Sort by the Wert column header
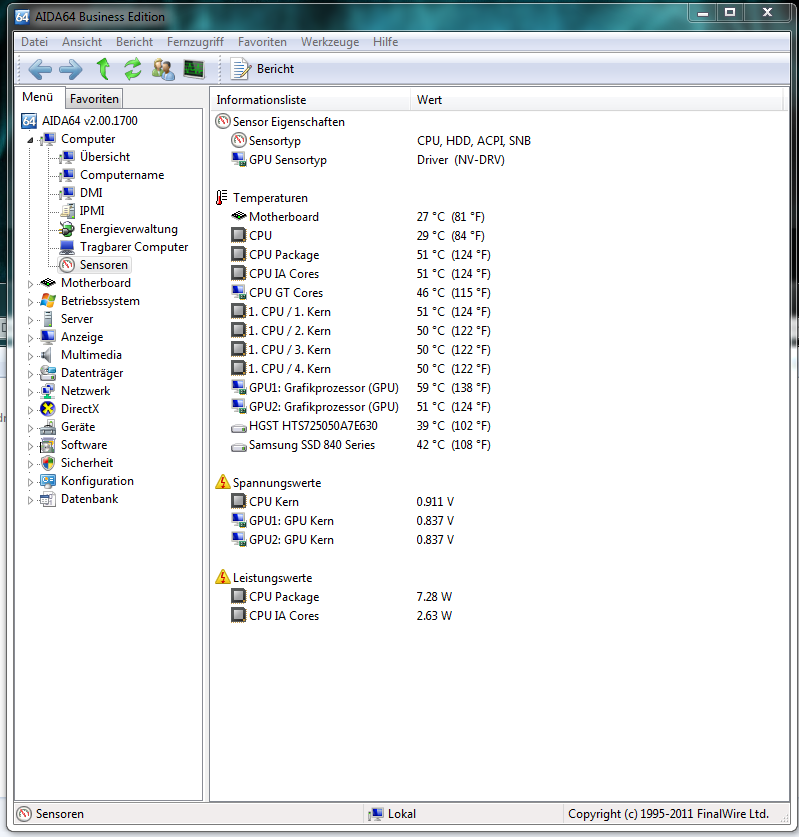This screenshot has height=837, width=799. point(596,100)
